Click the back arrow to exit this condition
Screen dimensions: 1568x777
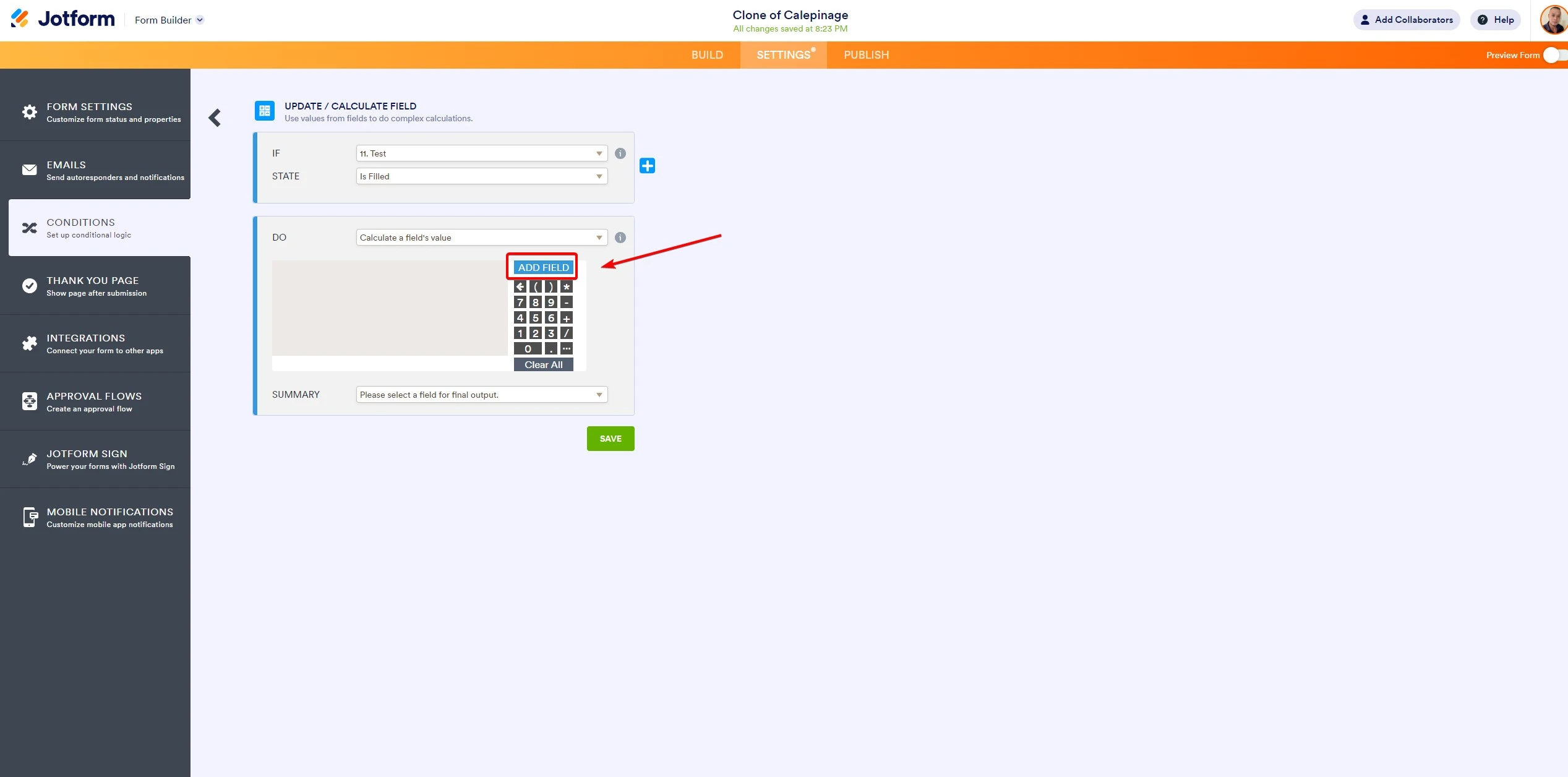pos(215,117)
